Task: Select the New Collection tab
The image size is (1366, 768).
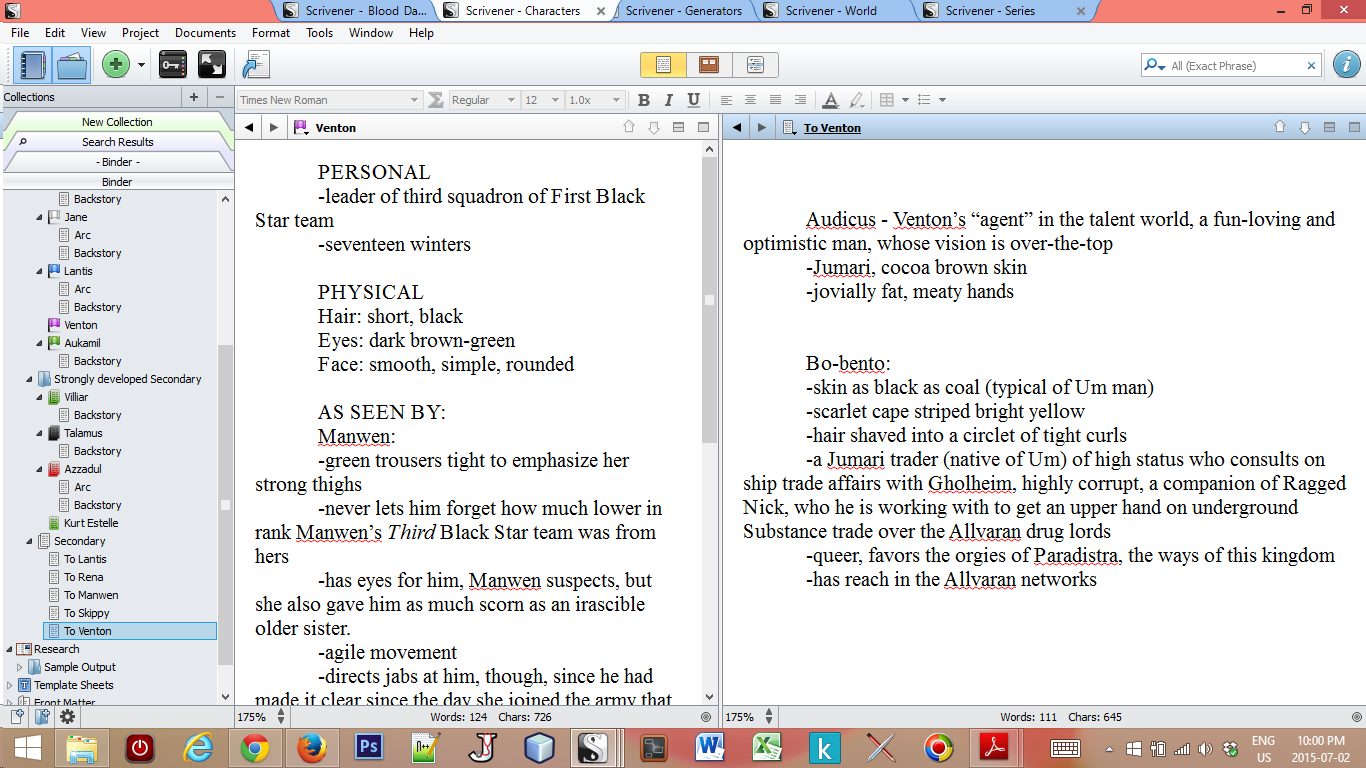Action: coord(117,122)
